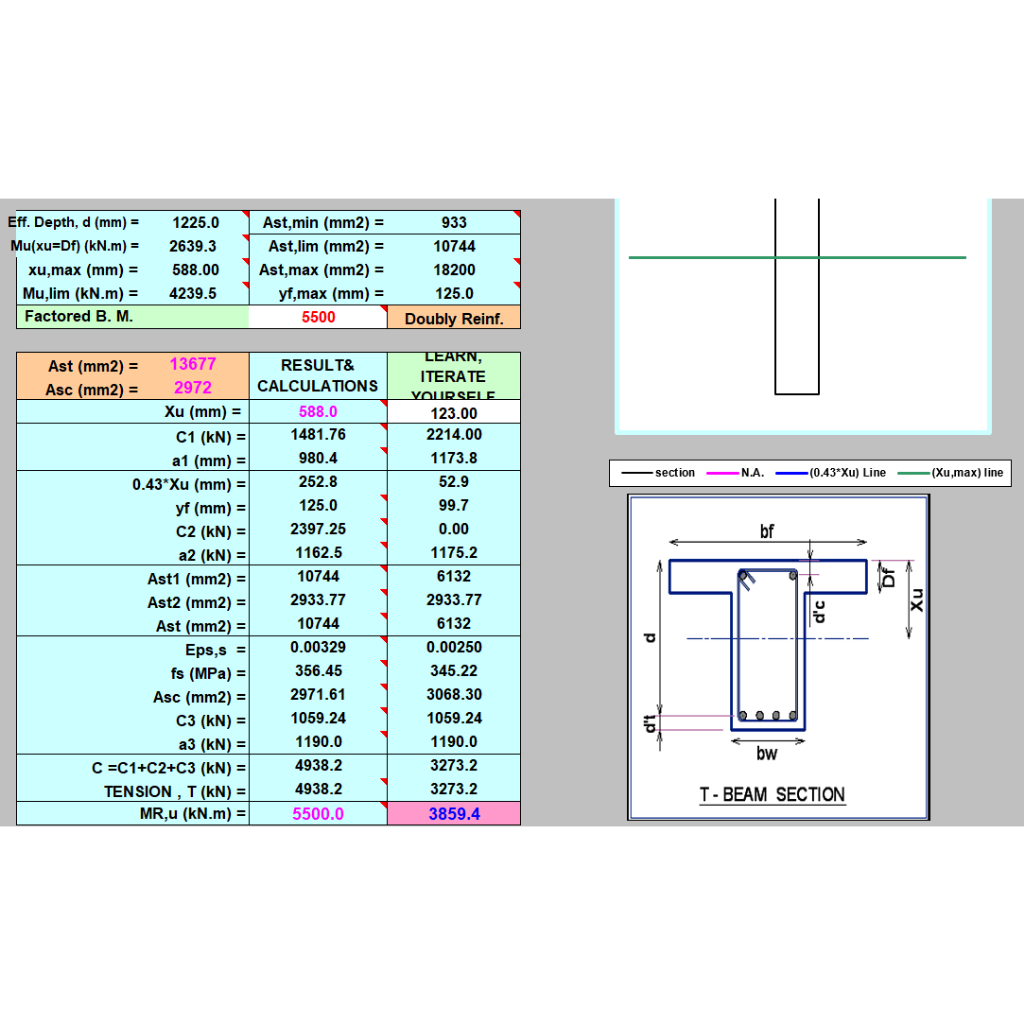The image size is (1024, 1024).
Task: Select the Mu,lim value 4239.5 cell
Action: point(195,294)
